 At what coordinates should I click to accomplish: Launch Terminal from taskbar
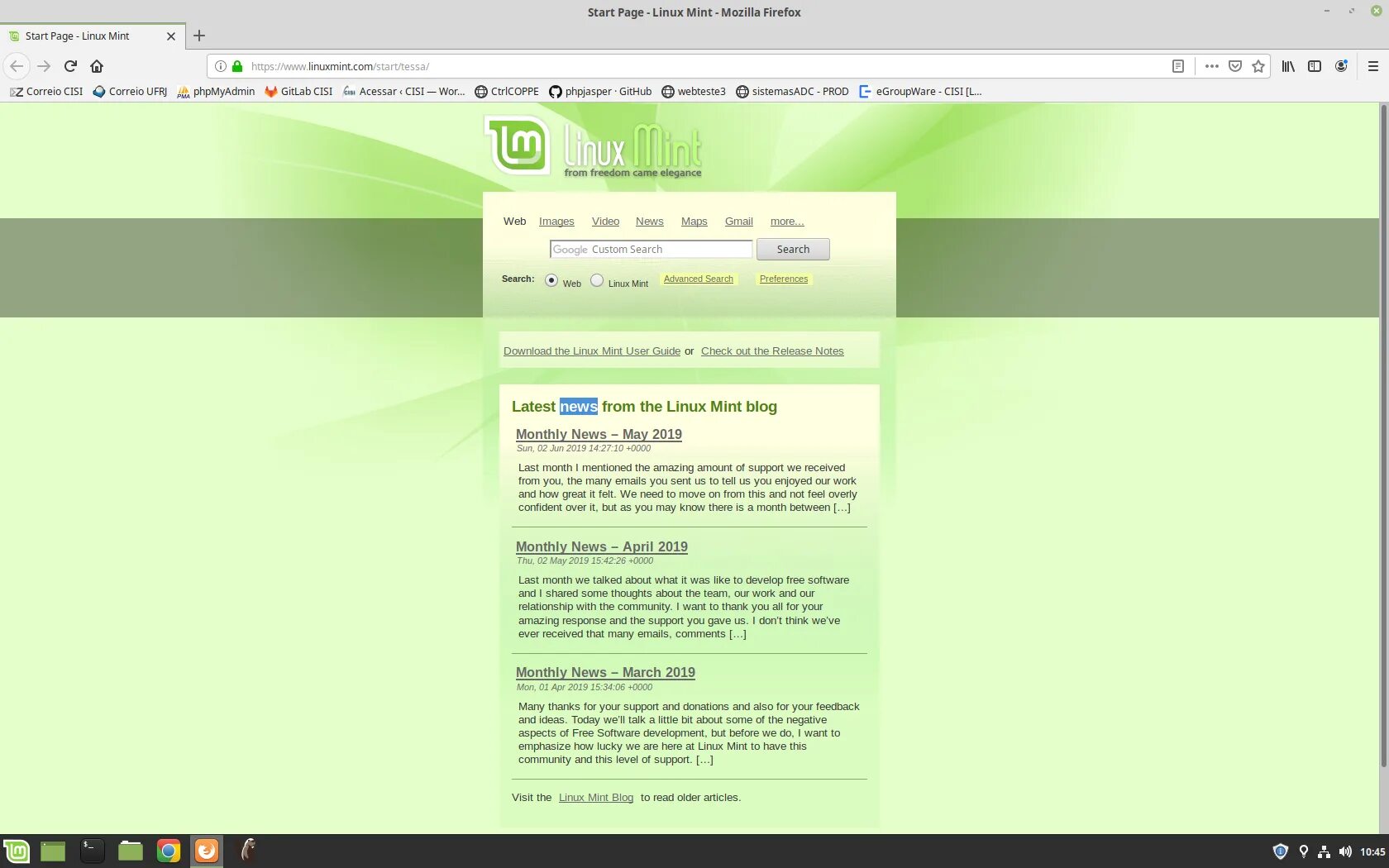[92, 851]
